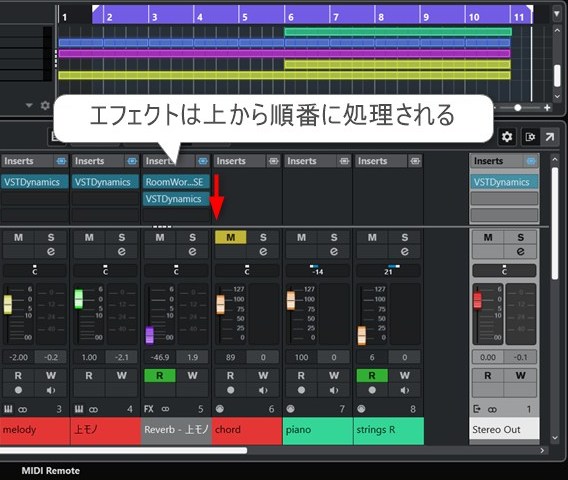Open ruler dropdown arrow at top right

tap(557, 14)
